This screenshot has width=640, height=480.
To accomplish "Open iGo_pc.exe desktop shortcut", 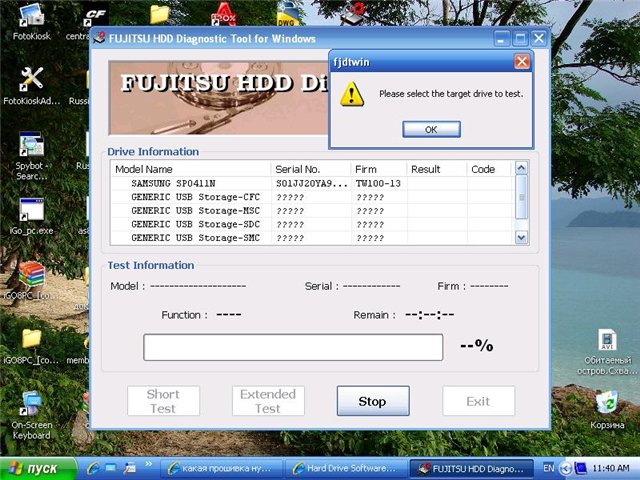I will [31, 212].
